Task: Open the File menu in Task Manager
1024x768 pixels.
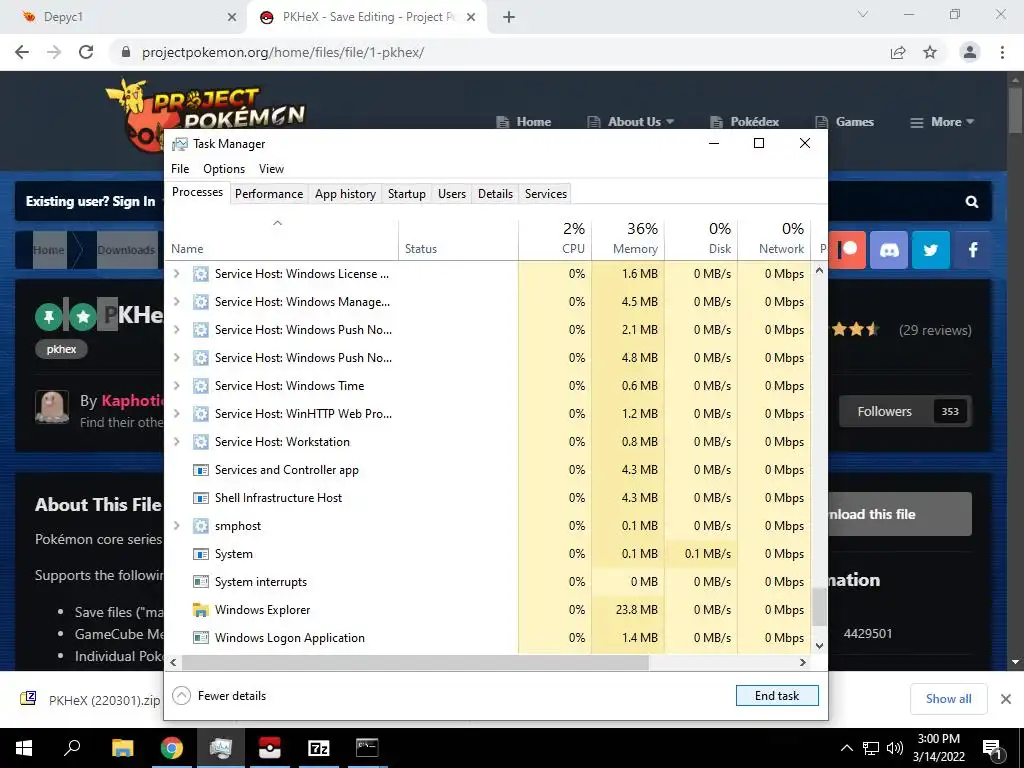Action: coord(180,168)
